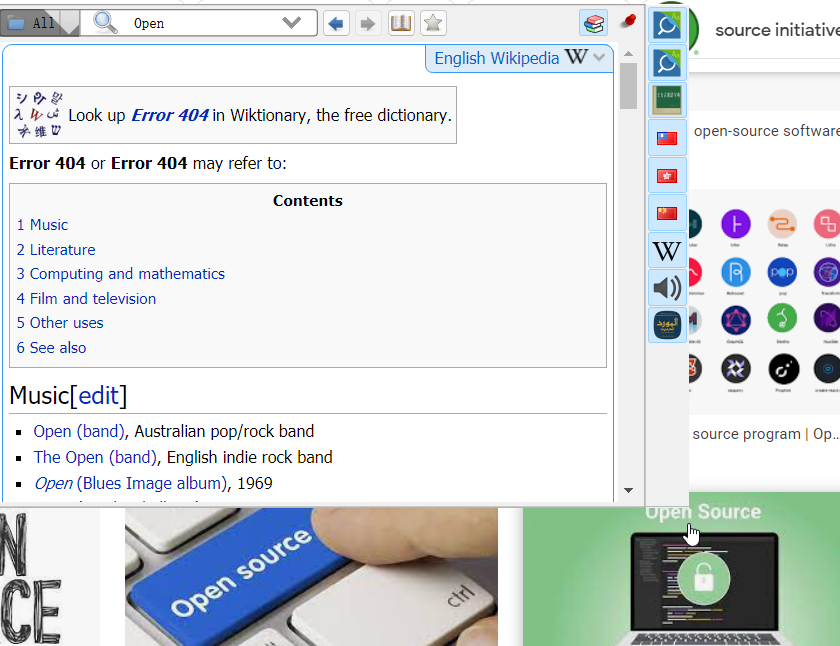This screenshot has height=646, width=840.
Task: Pin the popup window with the red pushpin
Action: 628,21
